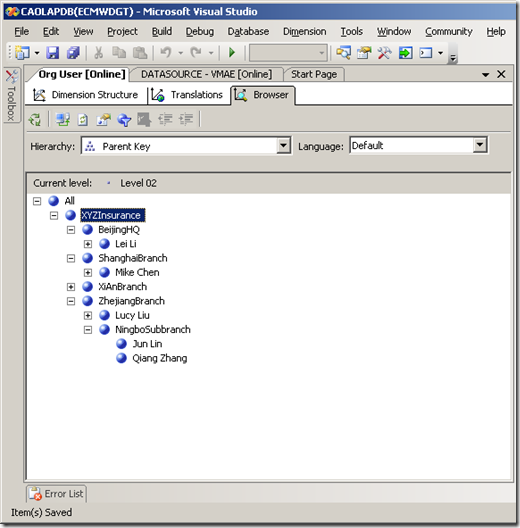This screenshot has width=520, height=528.
Task: Click the Process dimension icon in browser toolbar
Action: [35, 119]
